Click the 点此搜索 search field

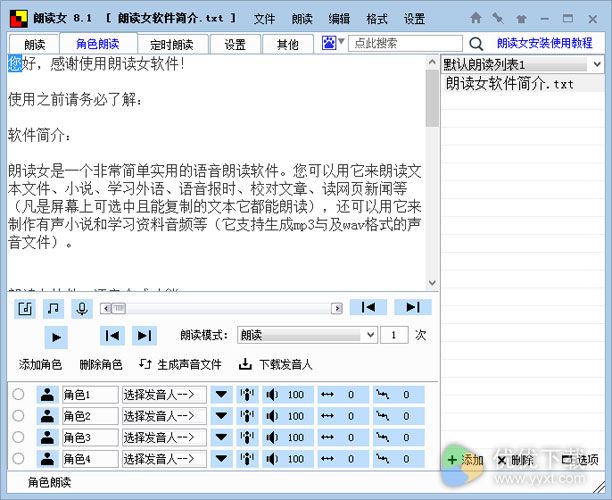(x=405, y=43)
